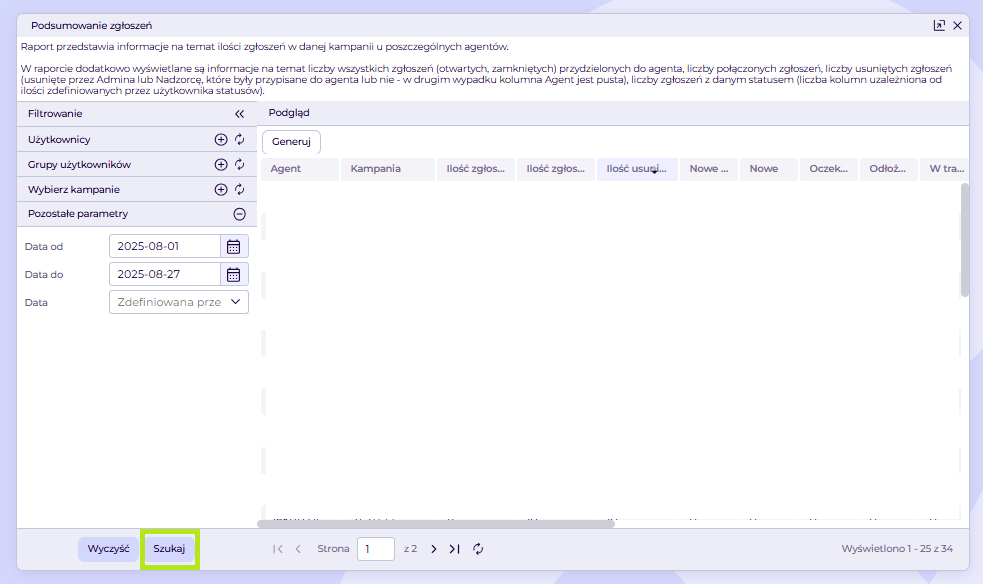
Task: Click the horizontal scrollbar under the grid
Action: pos(436,524)
